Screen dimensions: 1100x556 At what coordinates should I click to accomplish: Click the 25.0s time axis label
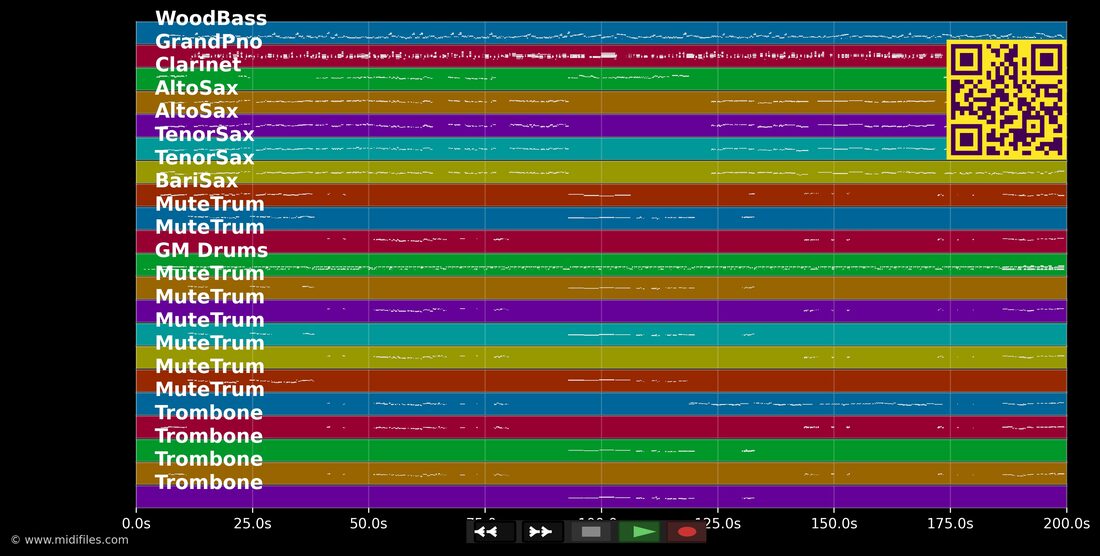(252, 524)
